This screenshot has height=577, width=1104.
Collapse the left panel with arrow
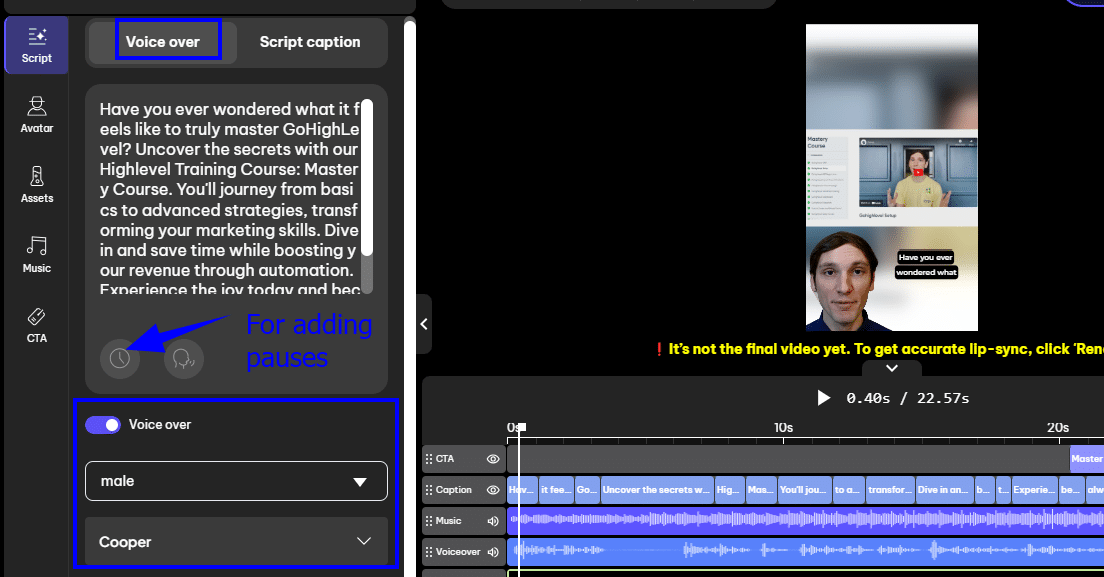coord(424,324)
